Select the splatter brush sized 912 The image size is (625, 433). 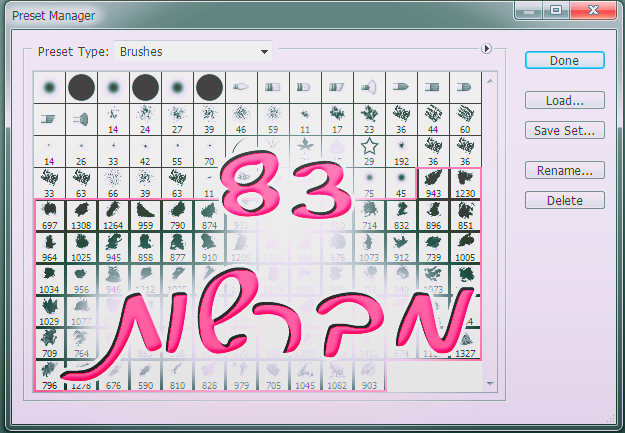pyautogui.click(x=401, y=248)
